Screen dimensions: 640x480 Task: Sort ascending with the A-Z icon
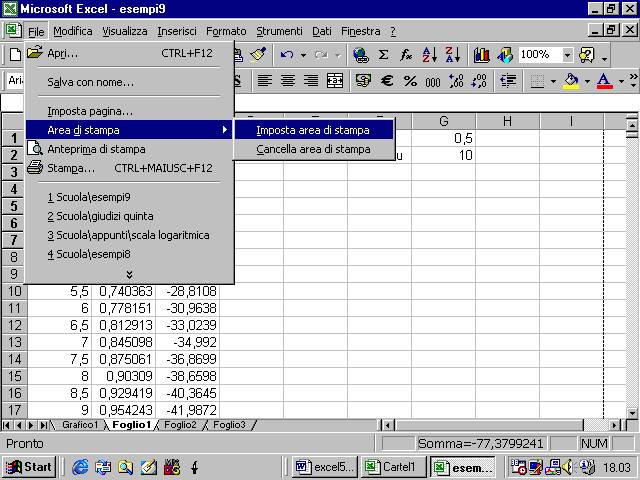430,54
